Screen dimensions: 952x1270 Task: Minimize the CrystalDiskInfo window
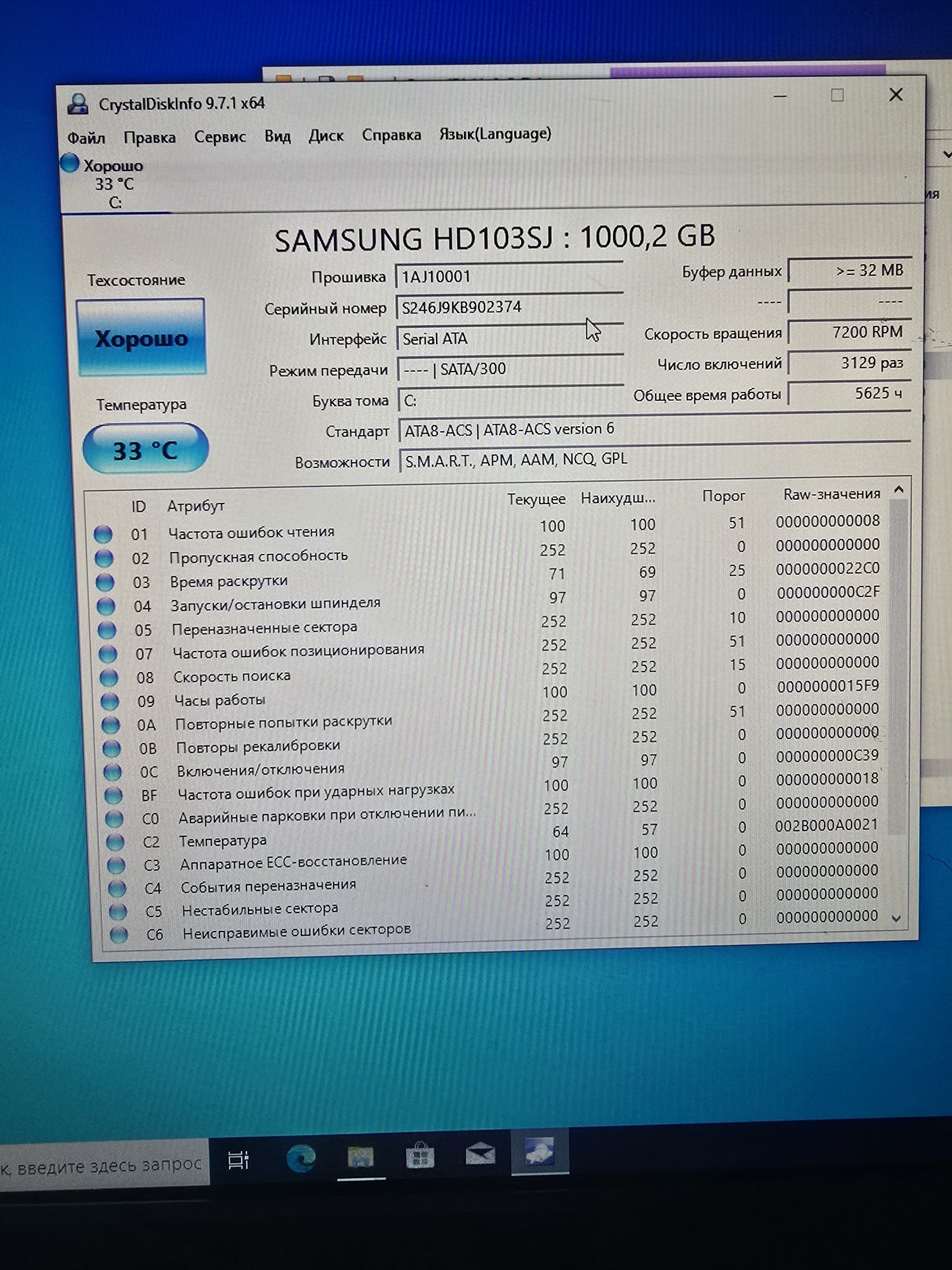pyautogui.click(x=780, y=97)
